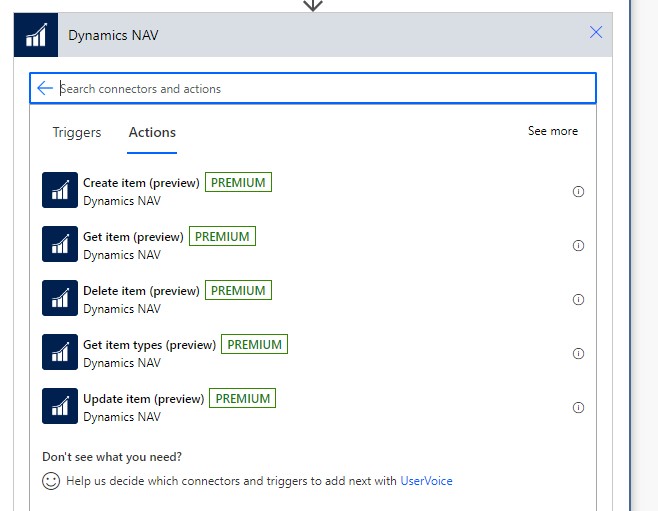
Task: Click PREMIUM badge next to Get item types
Action: 254,344
